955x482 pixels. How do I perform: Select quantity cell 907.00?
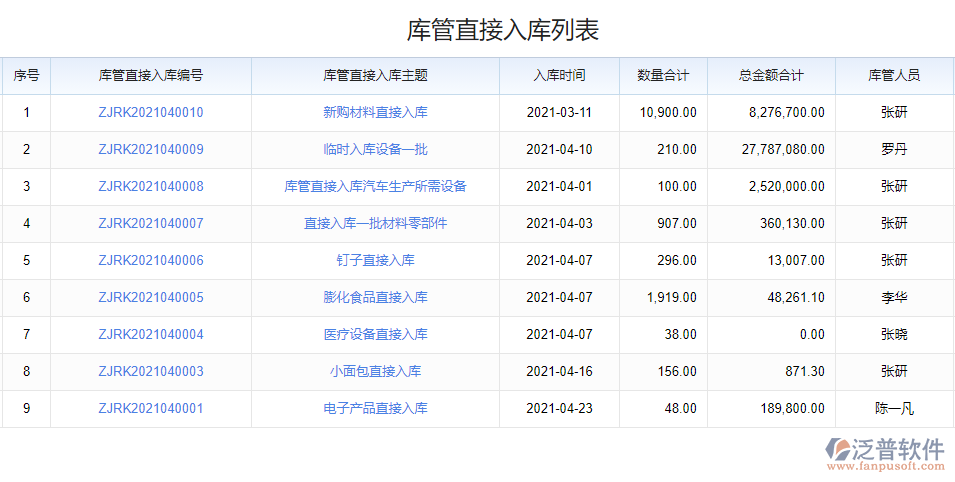click(x=663, y=224)
